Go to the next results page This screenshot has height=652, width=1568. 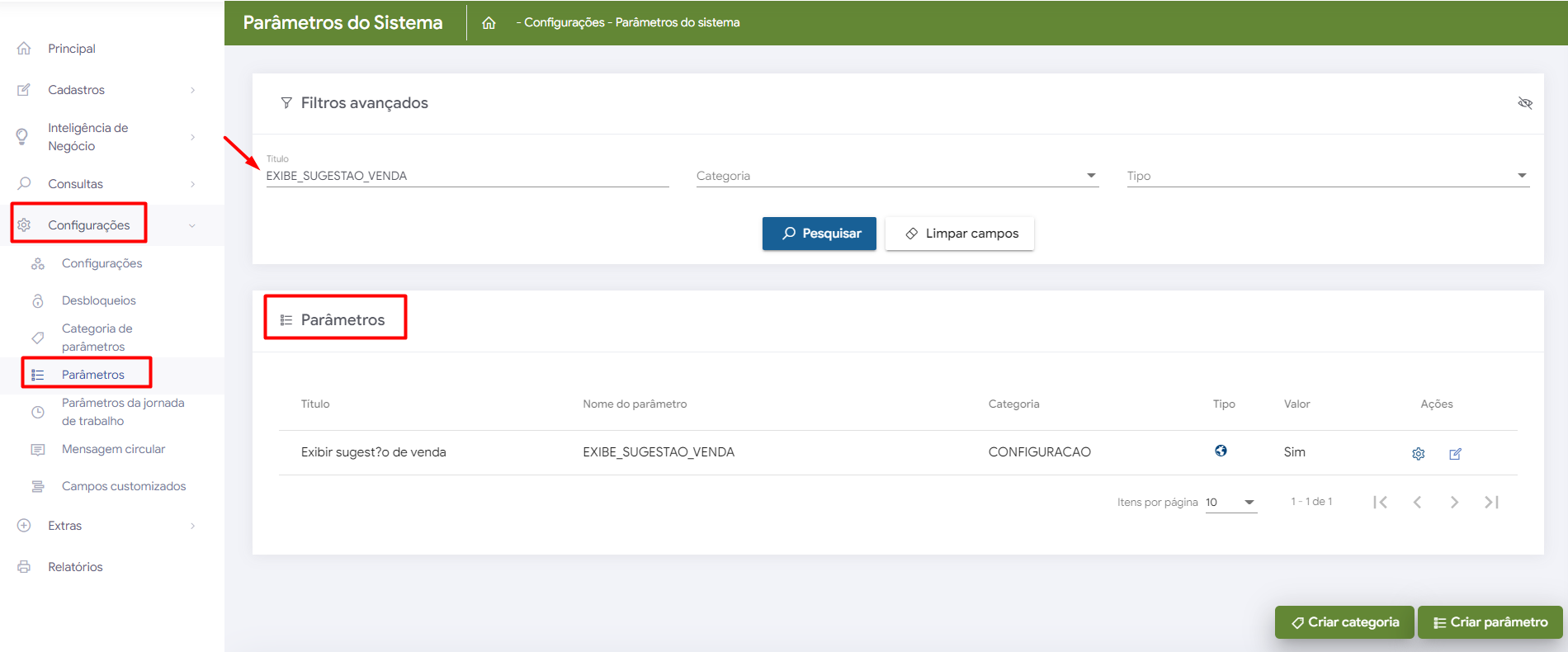pos(1454,502)
